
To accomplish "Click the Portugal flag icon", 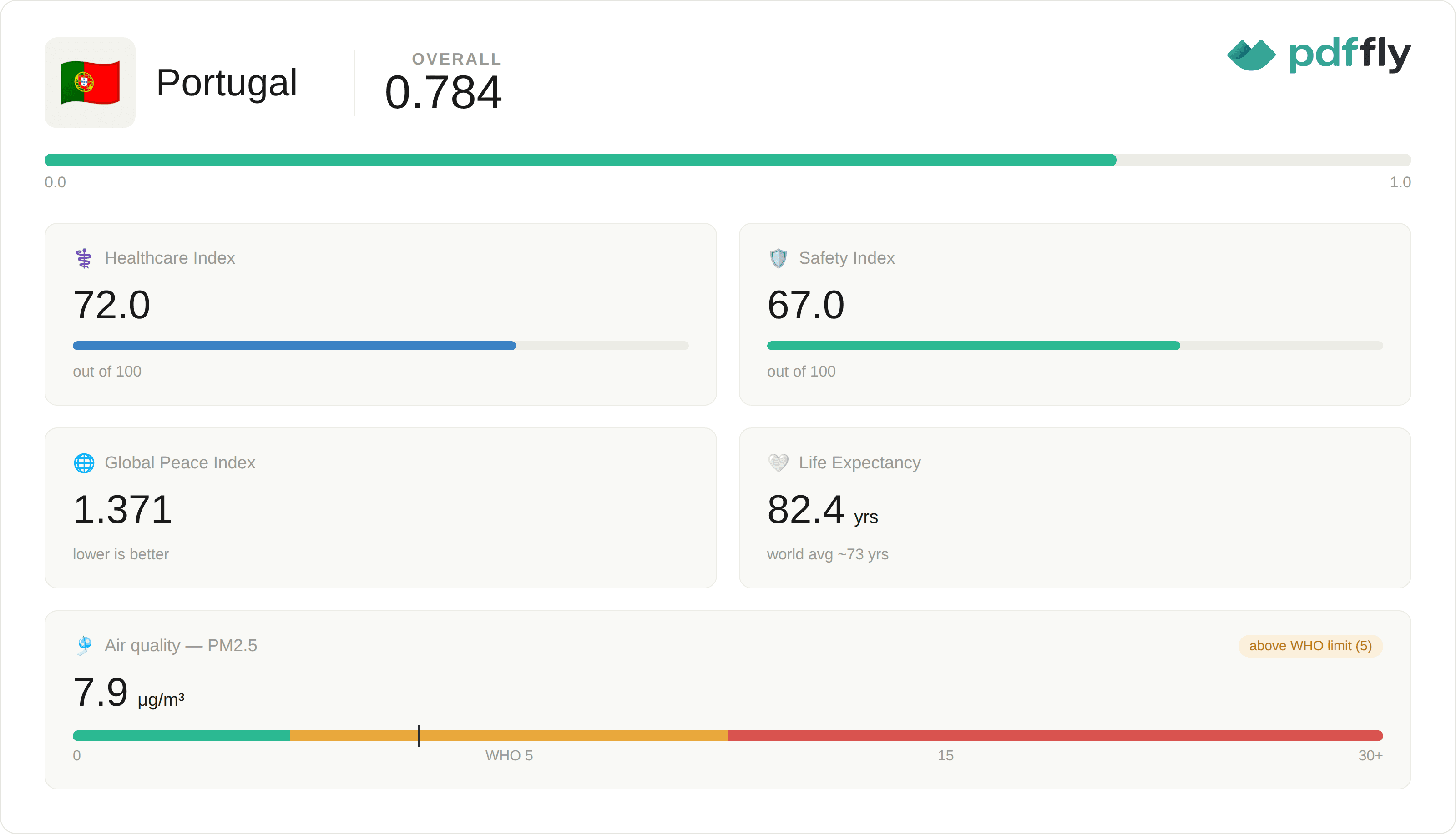I will click(x=90, y=82).
